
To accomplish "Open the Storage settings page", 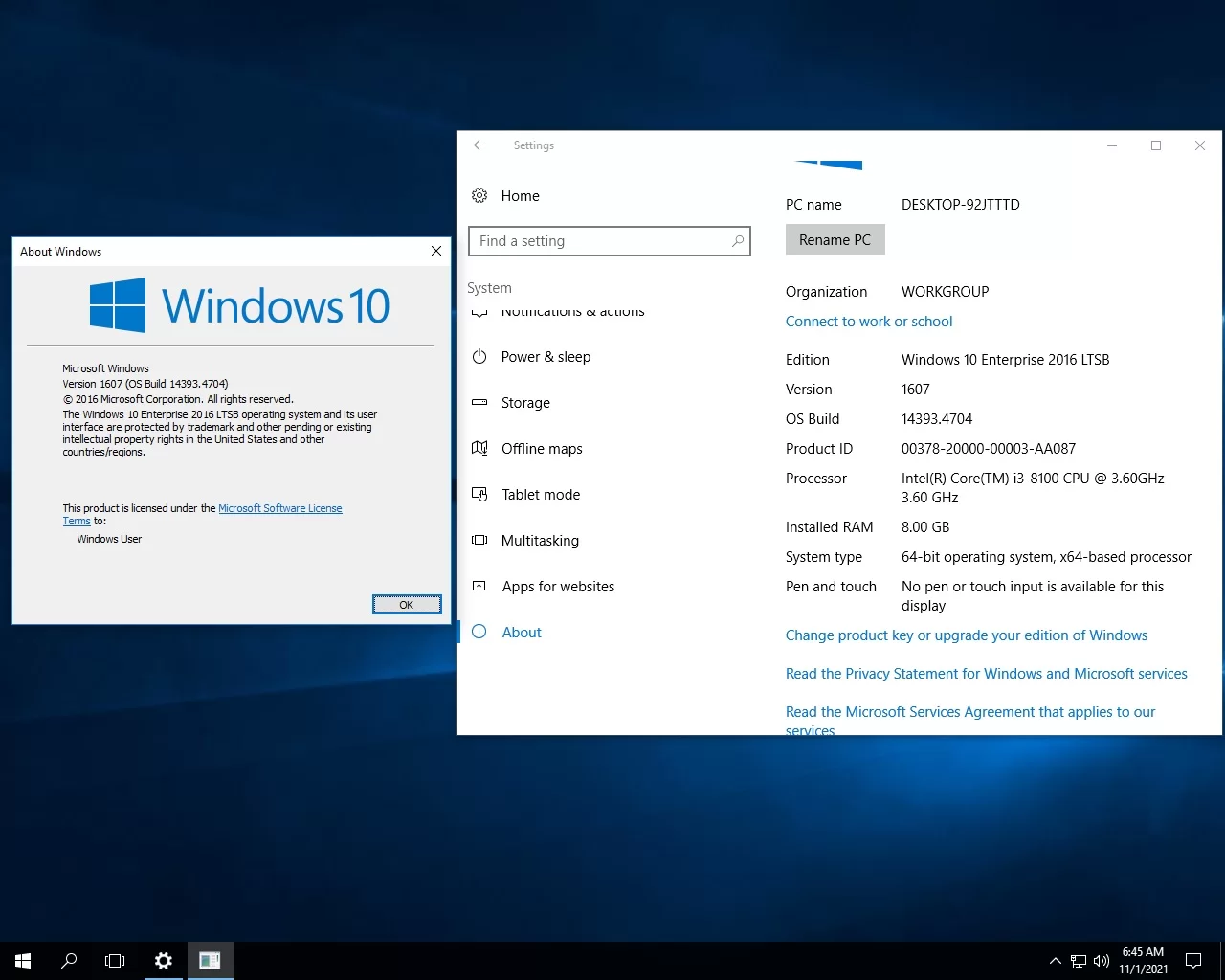I will click(x=525, y=403).
